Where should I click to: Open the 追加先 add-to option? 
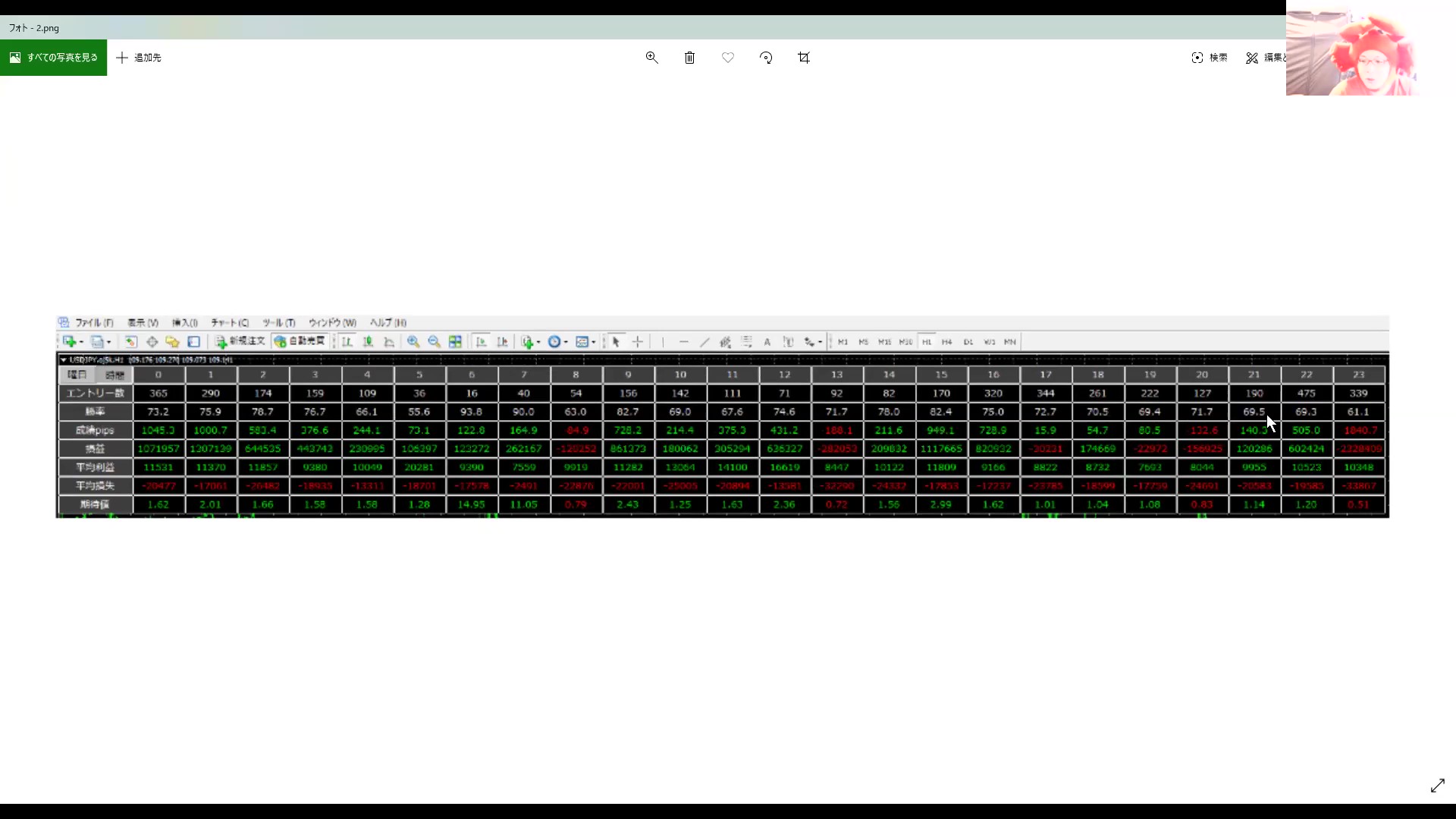tap(139, 58)
